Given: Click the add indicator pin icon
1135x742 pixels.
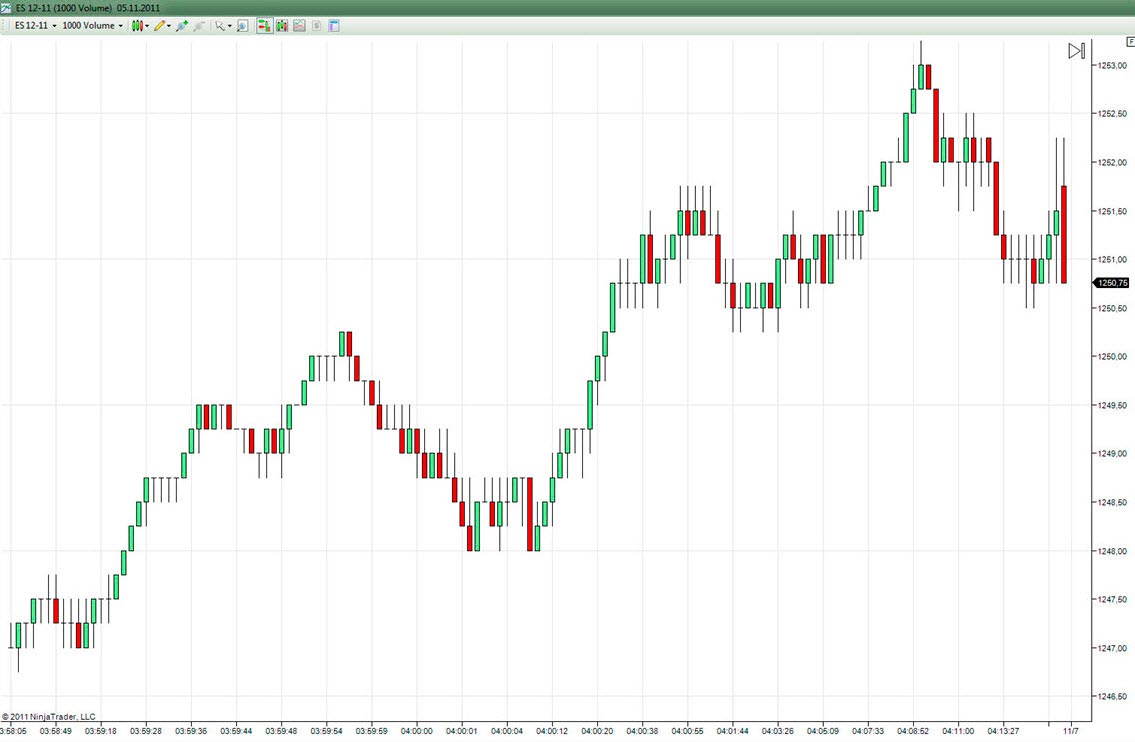Looking at the screenshot, I should point(182,25).
